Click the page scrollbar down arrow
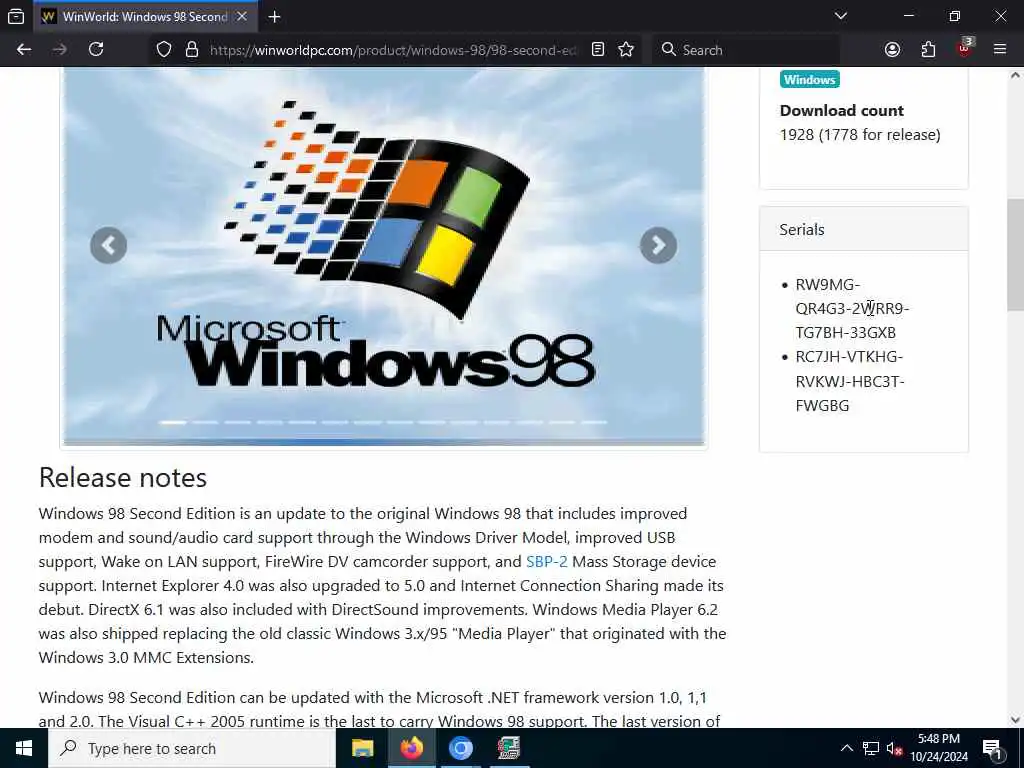The width and height of the screenshot is (1024, 768). (1015, 720)
